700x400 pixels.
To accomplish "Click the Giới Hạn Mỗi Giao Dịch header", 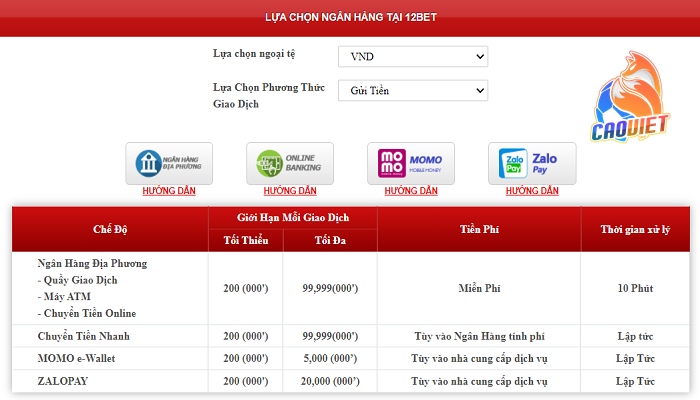I will tap(293, 218).
